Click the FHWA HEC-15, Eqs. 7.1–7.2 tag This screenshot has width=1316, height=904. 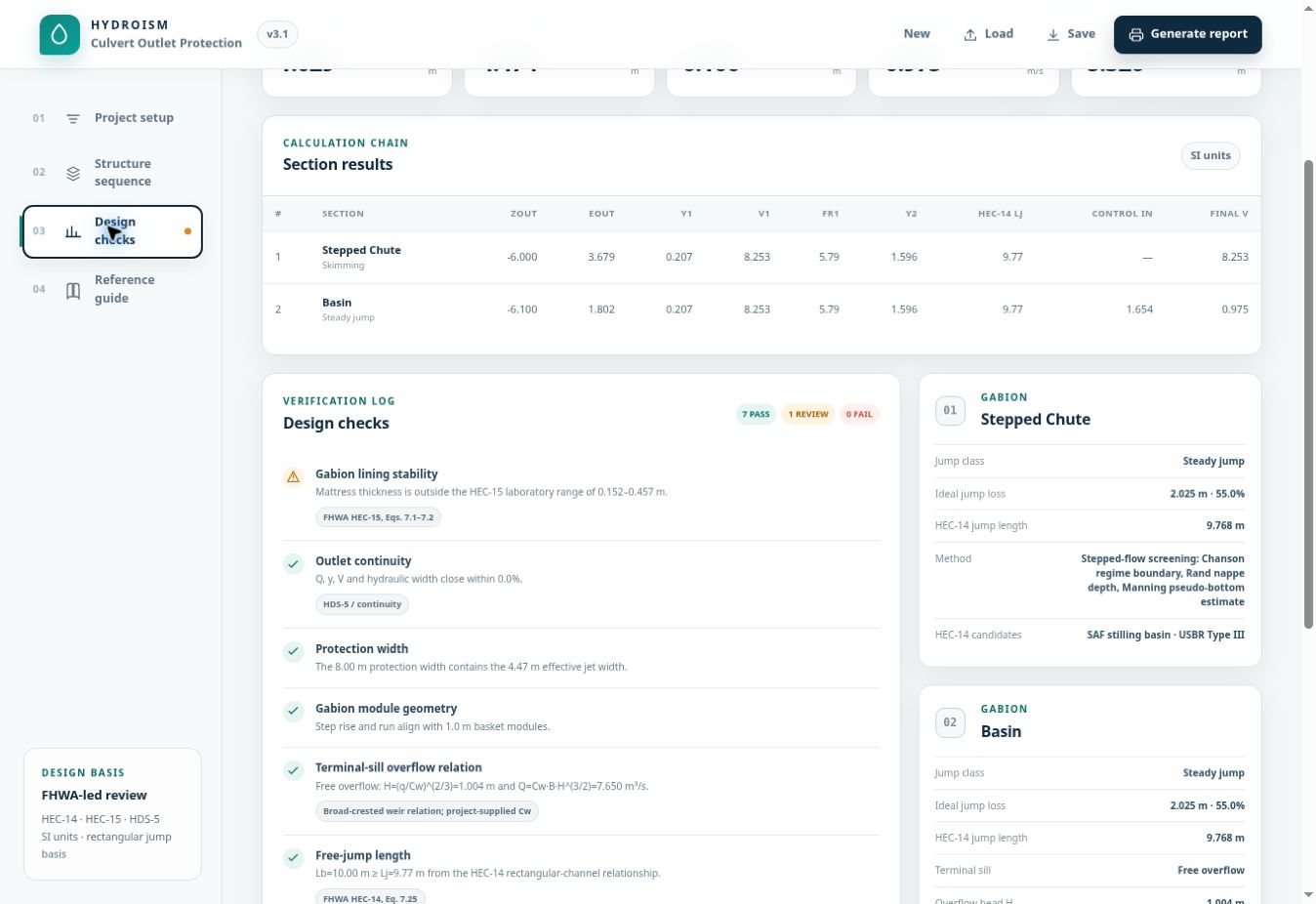(378, 517)
